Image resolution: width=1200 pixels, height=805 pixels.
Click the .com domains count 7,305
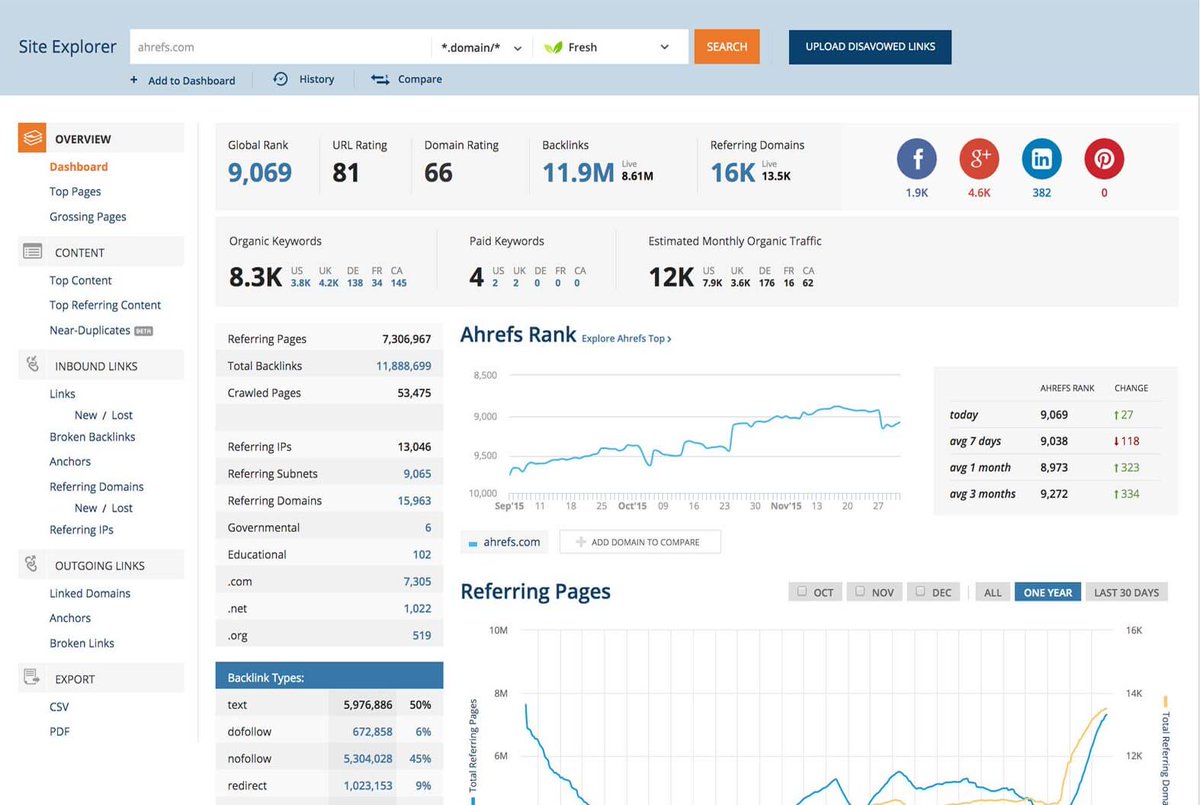click(x=417, y=582)
